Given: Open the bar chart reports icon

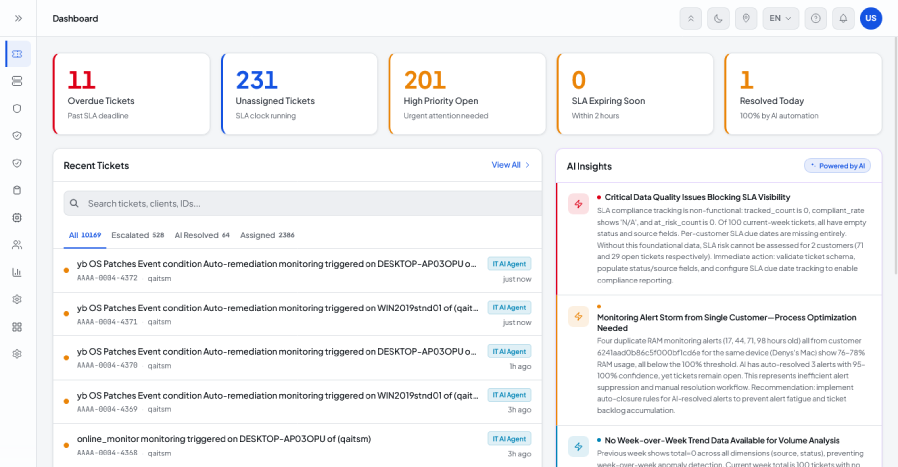Looking at the screenshot, I should (17, 272).
